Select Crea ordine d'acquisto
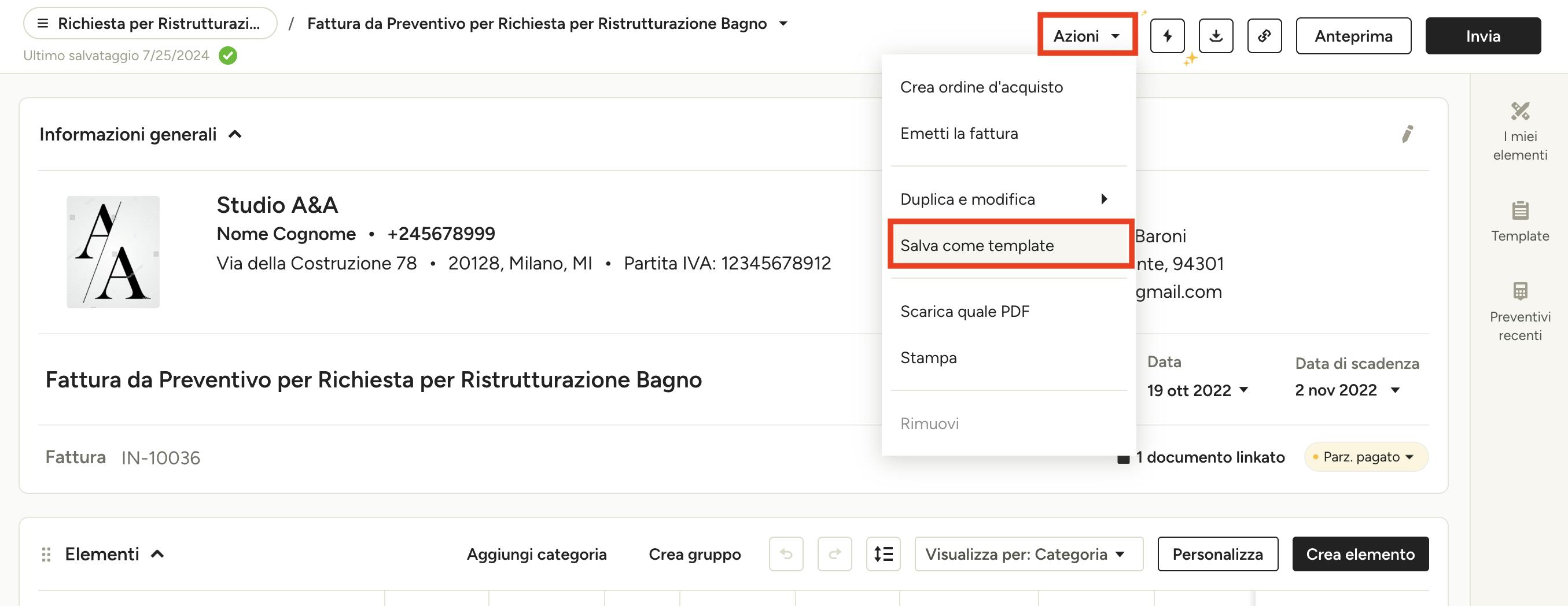The image size is (1568, 606). (x=1008, y=87)
